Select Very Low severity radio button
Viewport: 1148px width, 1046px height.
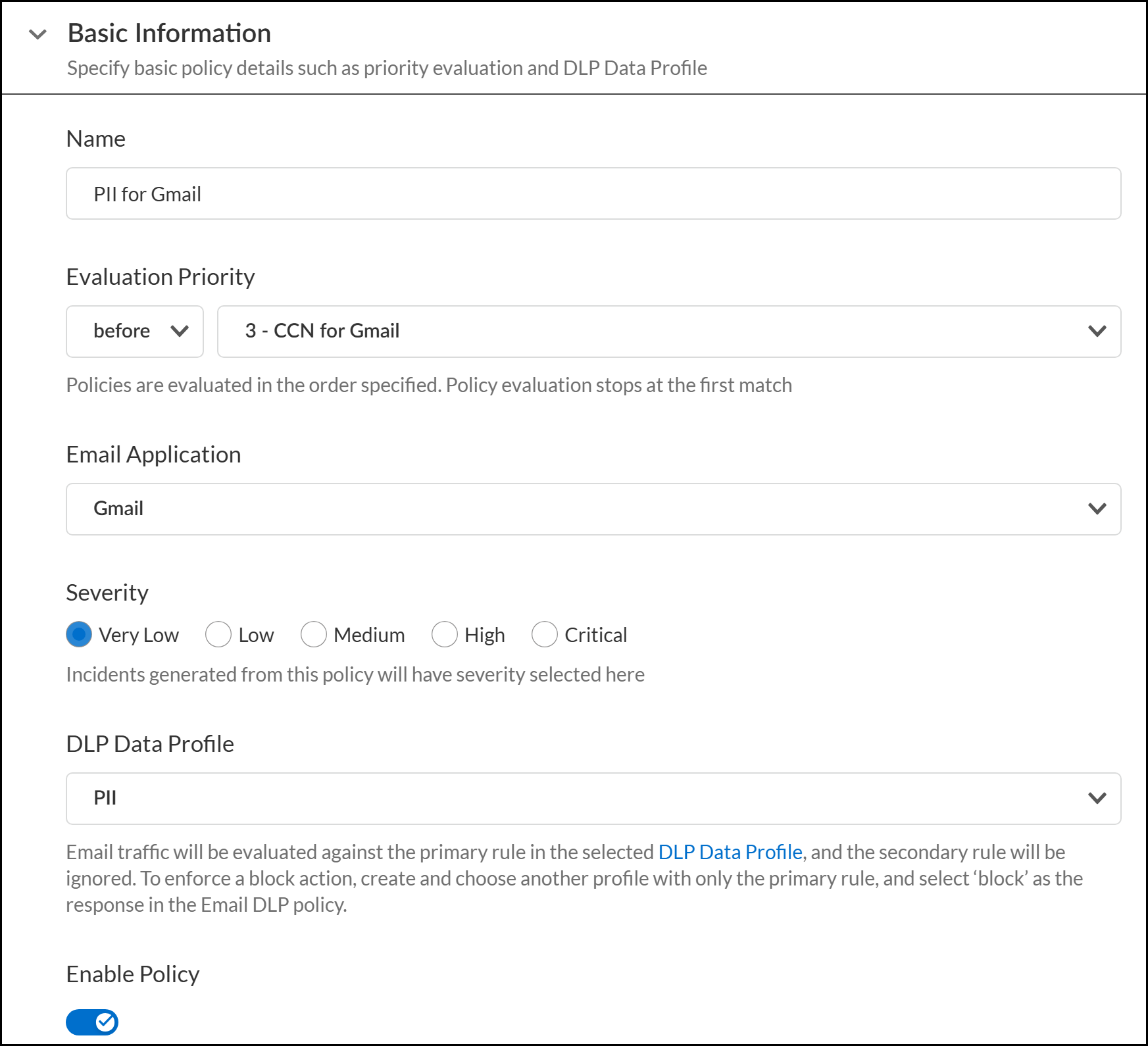(79, 635)
